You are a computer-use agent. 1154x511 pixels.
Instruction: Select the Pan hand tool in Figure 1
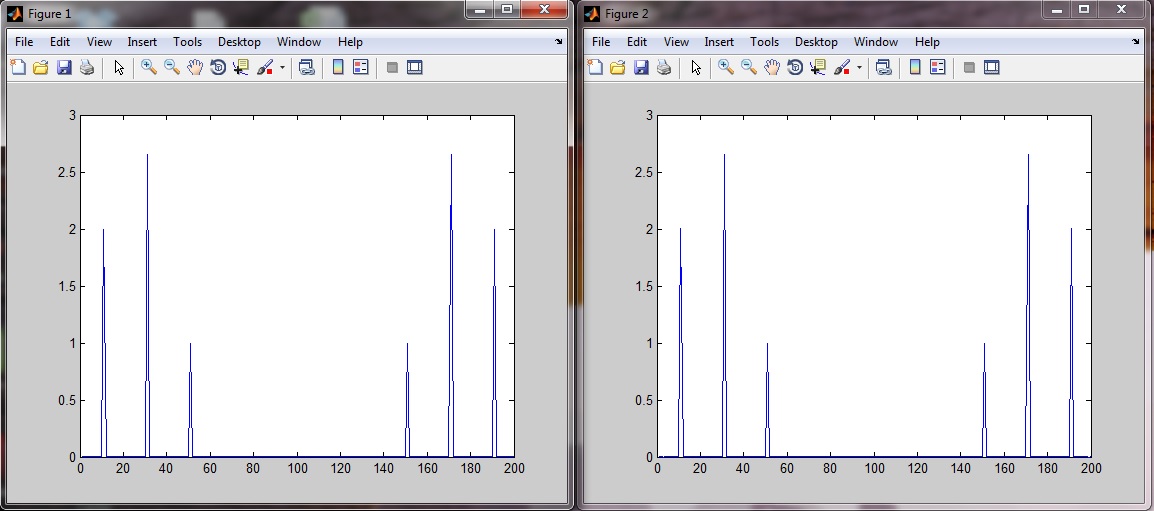click(x=195, y=68)
